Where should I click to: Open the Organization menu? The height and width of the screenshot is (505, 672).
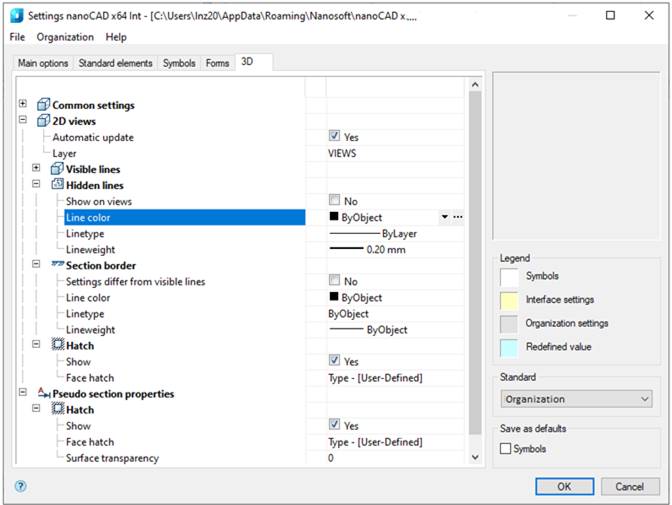[65, 37]
